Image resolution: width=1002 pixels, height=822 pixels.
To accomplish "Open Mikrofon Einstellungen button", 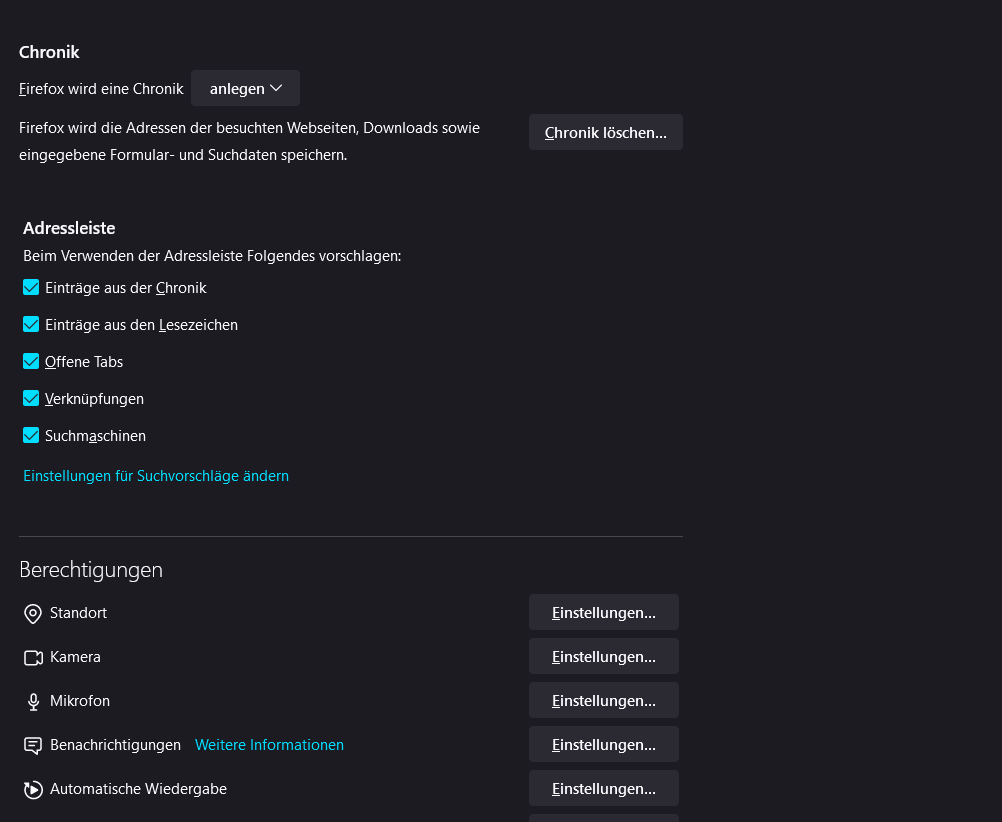I will click(603, 701).
